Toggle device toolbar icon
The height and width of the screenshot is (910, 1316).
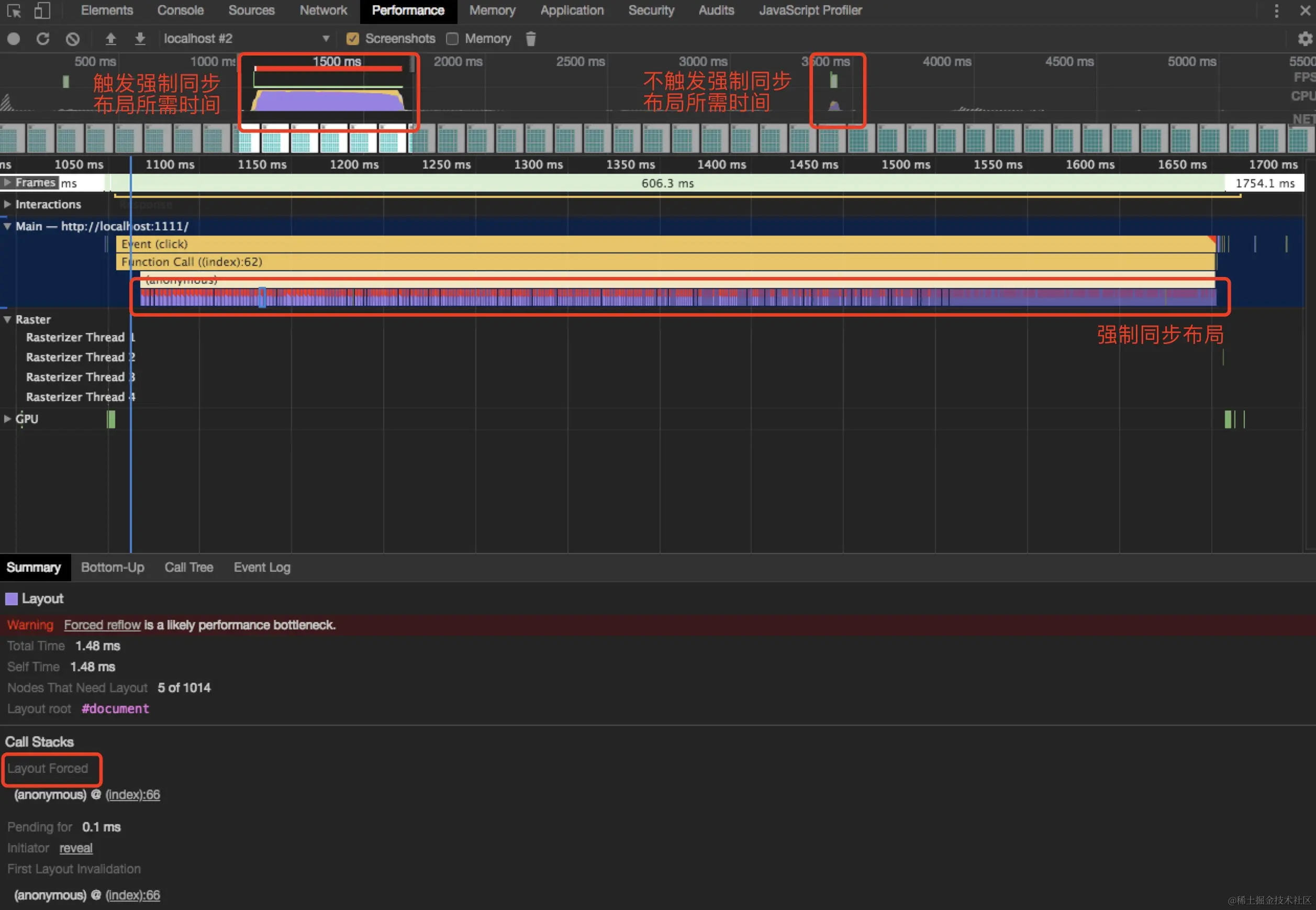42,10
